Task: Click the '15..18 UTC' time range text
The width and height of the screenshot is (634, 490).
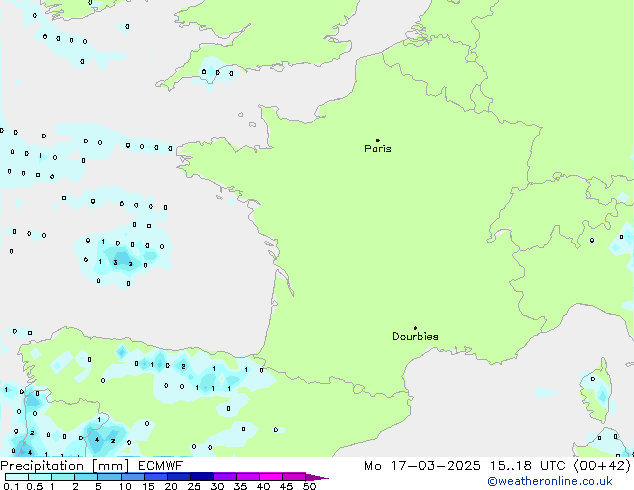Action: pos(527,466)
